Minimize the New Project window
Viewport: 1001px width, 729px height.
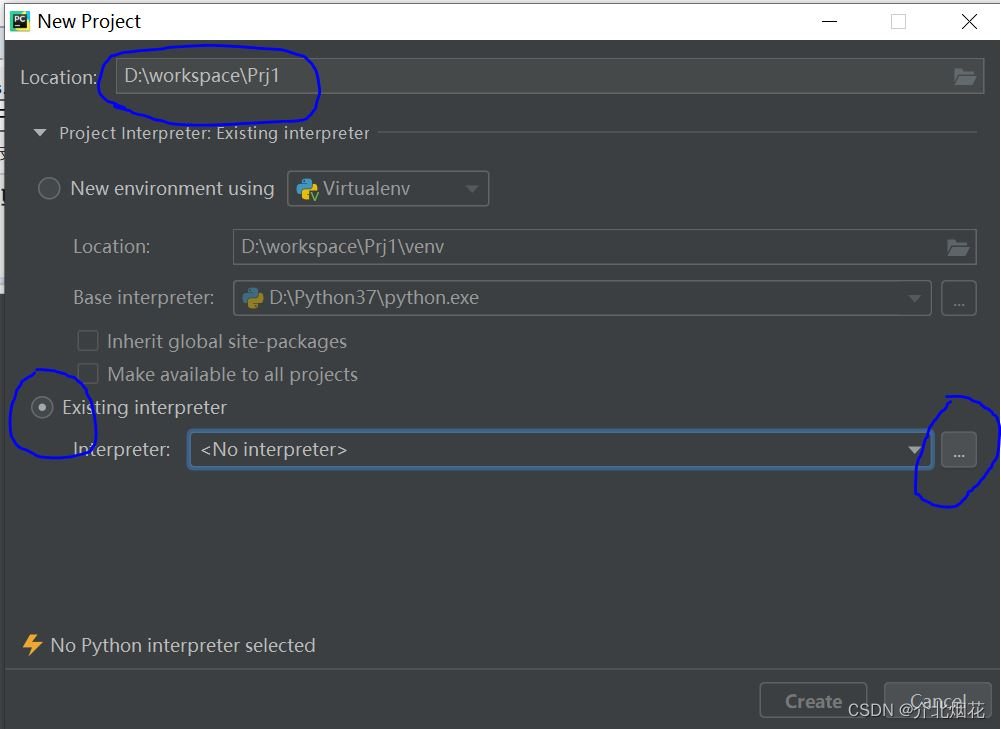click(x=829, y=21)
